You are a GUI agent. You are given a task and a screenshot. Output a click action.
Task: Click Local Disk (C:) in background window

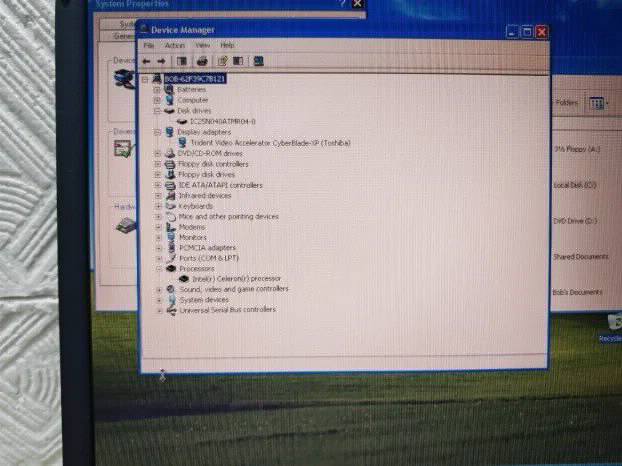575,185
